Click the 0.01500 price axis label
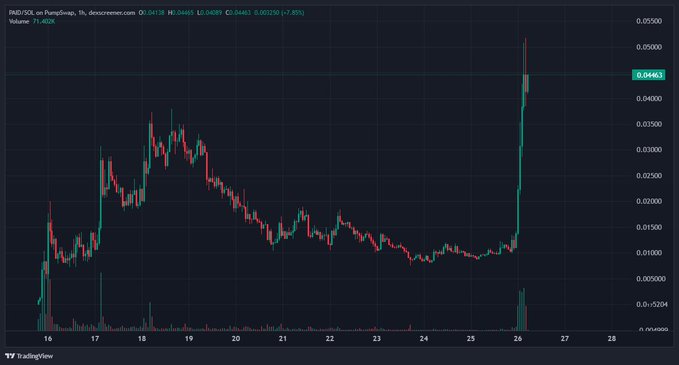Screen dimensions: 679x365 (649, 227)
